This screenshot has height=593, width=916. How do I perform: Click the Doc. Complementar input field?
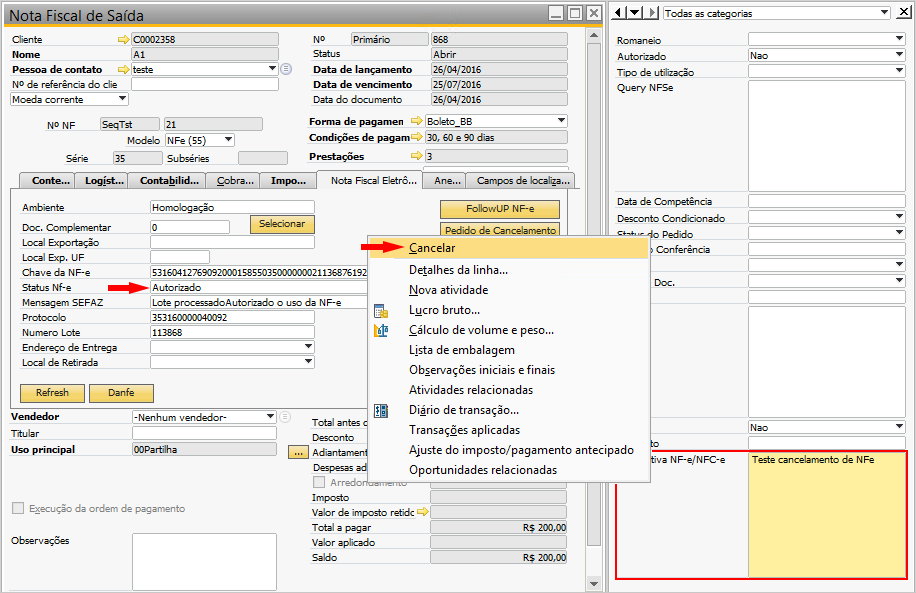pos(190,227)
